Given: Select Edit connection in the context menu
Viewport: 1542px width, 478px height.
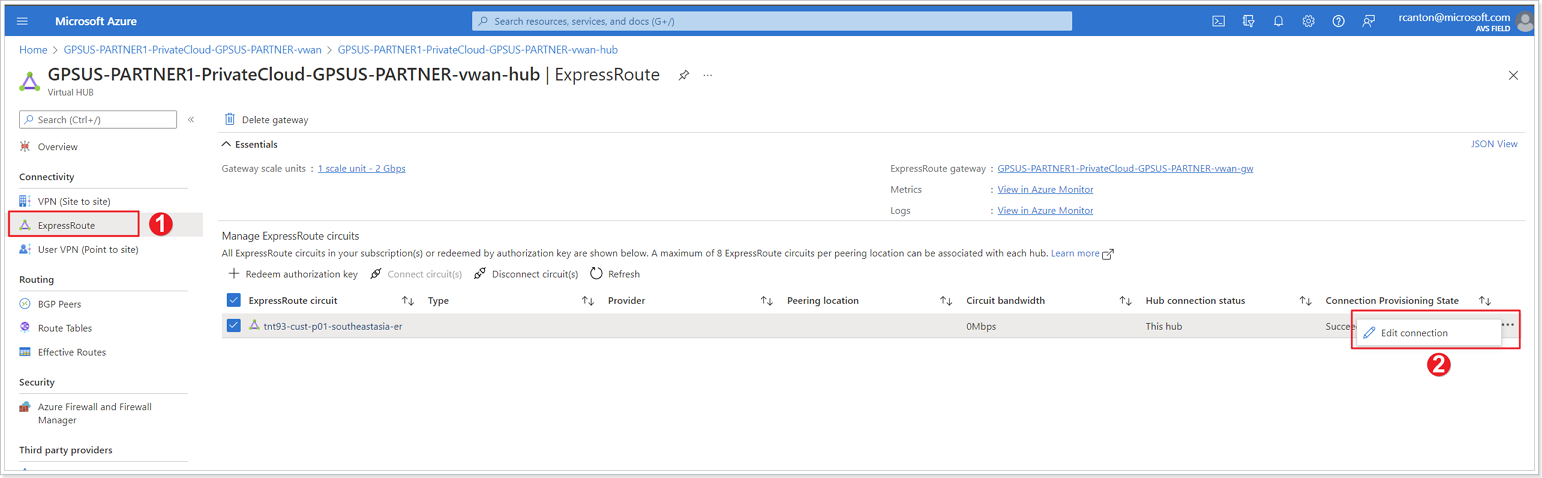Looking at the screenshot, I should pyautogui.click(x=1427, y=333).
